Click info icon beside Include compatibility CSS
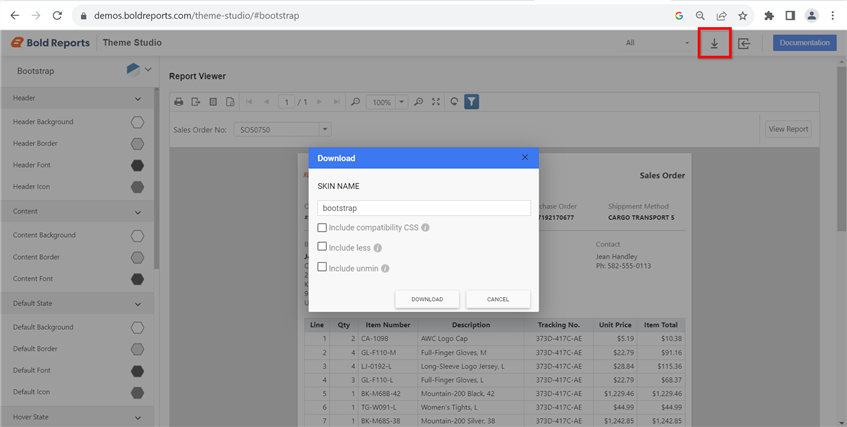The width and height of the screenshot is (847, 427). (x=425, y=228)
